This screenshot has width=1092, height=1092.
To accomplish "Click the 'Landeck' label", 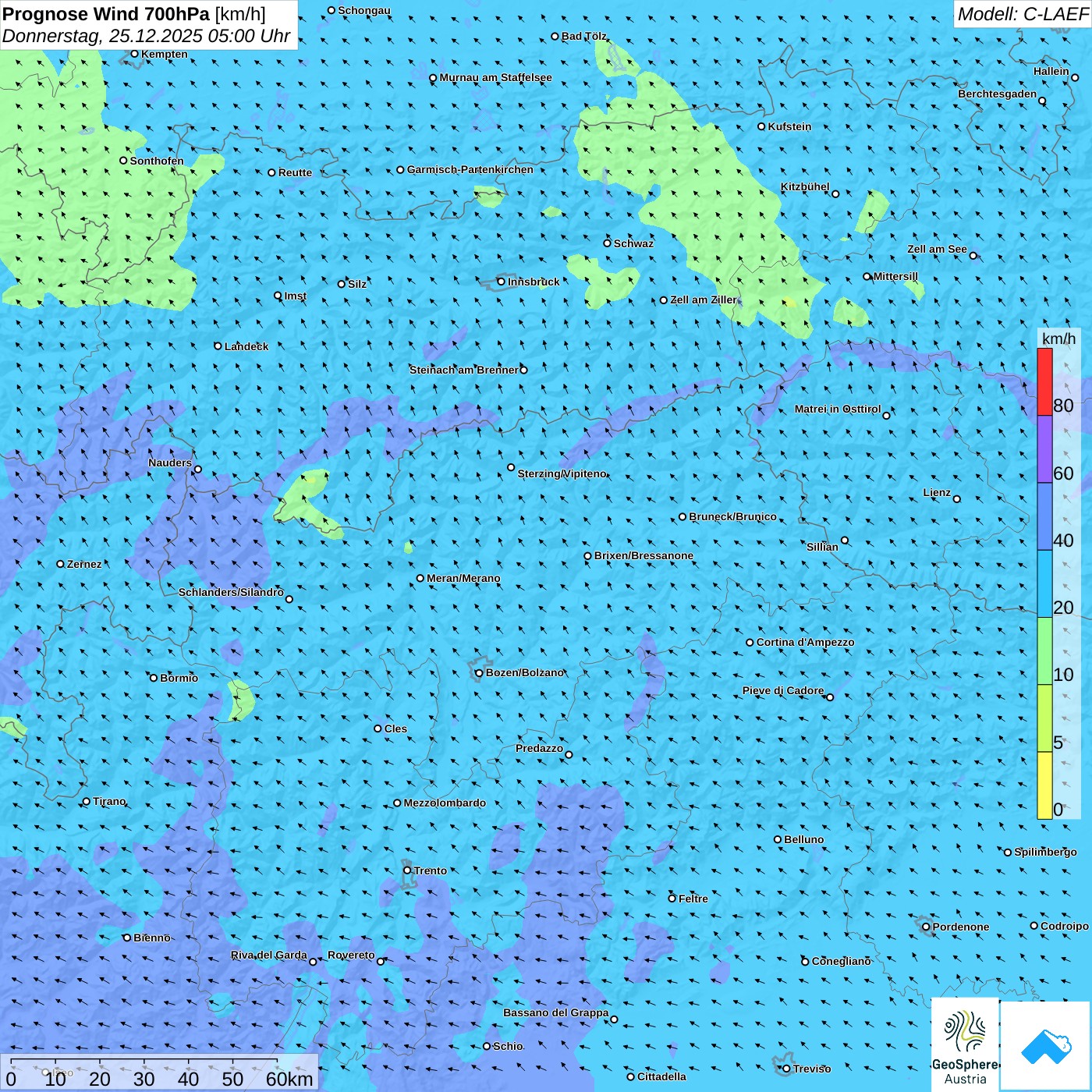I will point(246,346).
